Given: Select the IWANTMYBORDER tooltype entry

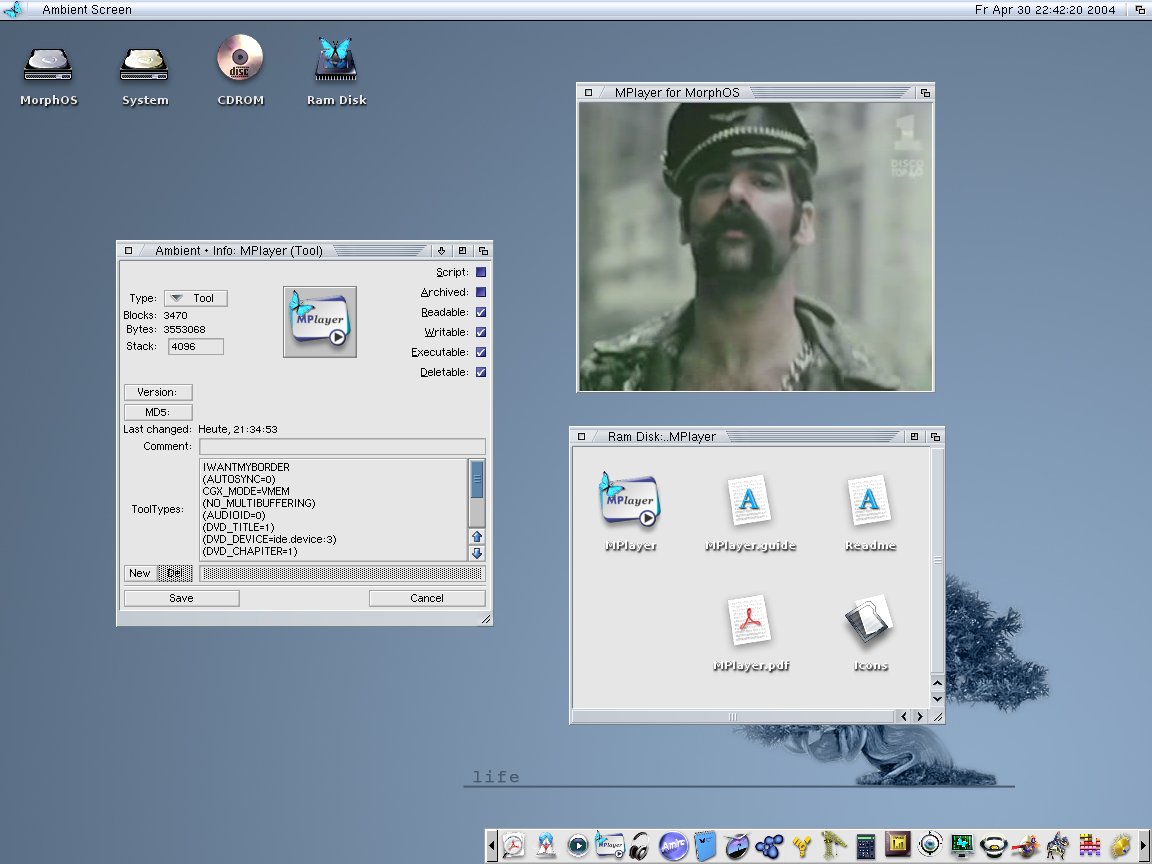Looking at the screenshot, I should [x=246, y=467].
